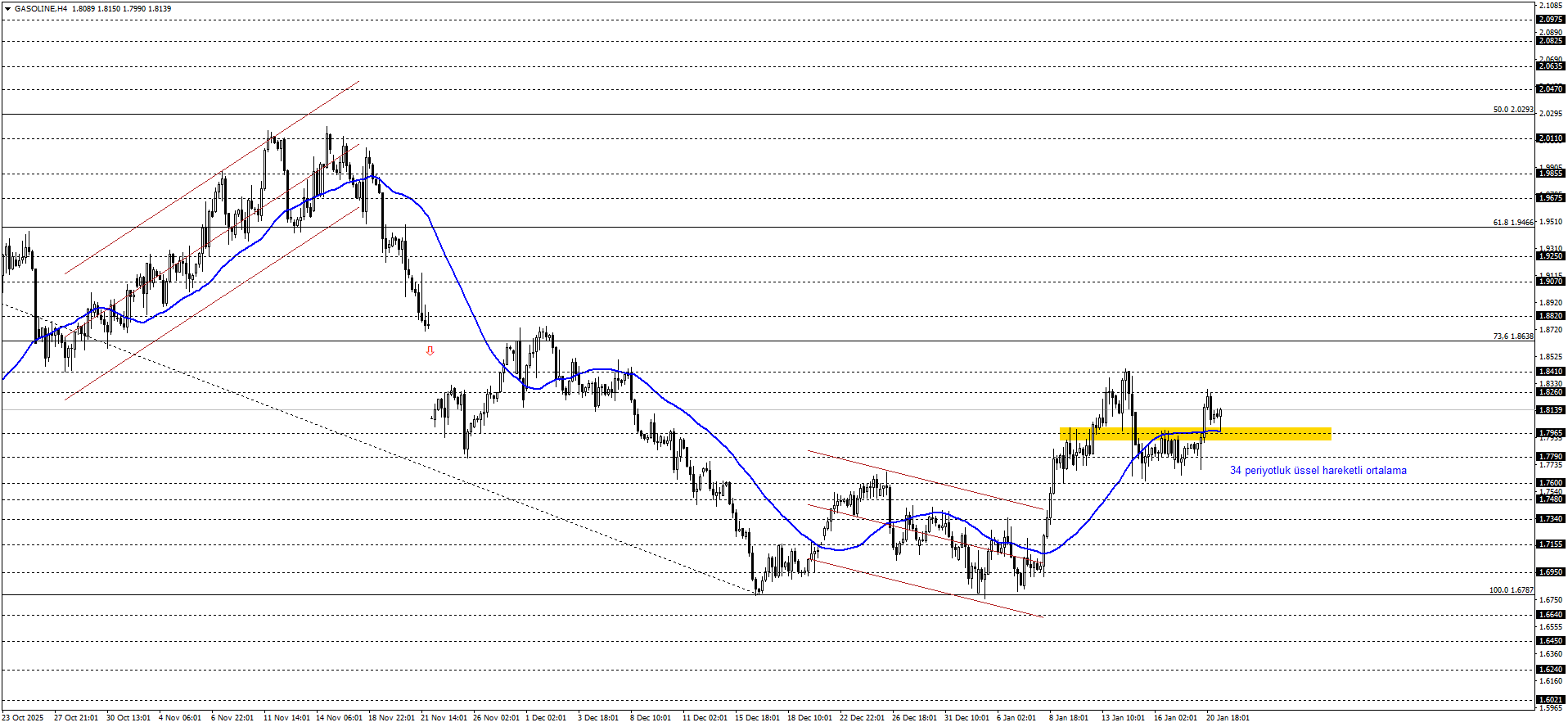Select the '61.8 1.9466' Fibonacci label
This screenshot has width=1568, height=727.
tap(1513, 223)
